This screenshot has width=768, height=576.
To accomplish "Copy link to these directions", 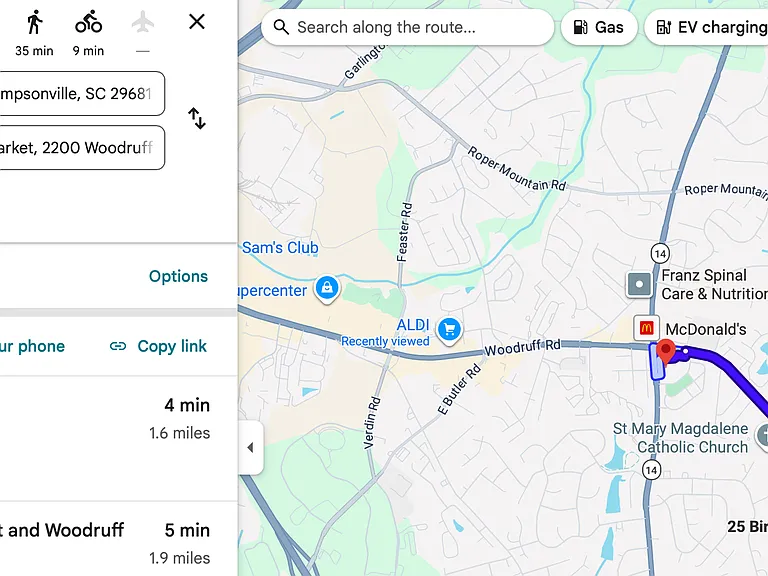I will (x=158, y=346).
